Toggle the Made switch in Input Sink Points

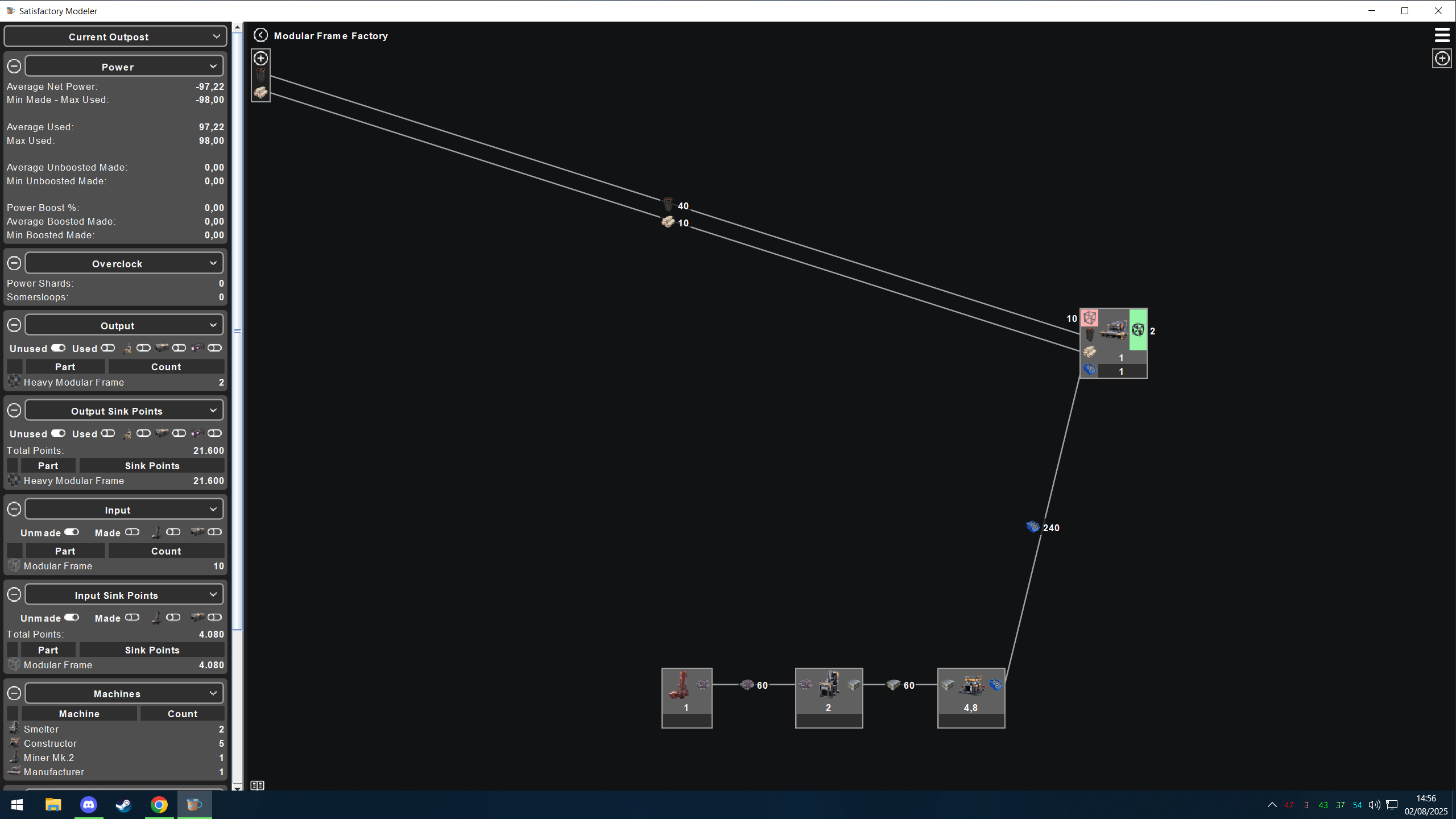(x=132, y=618)
